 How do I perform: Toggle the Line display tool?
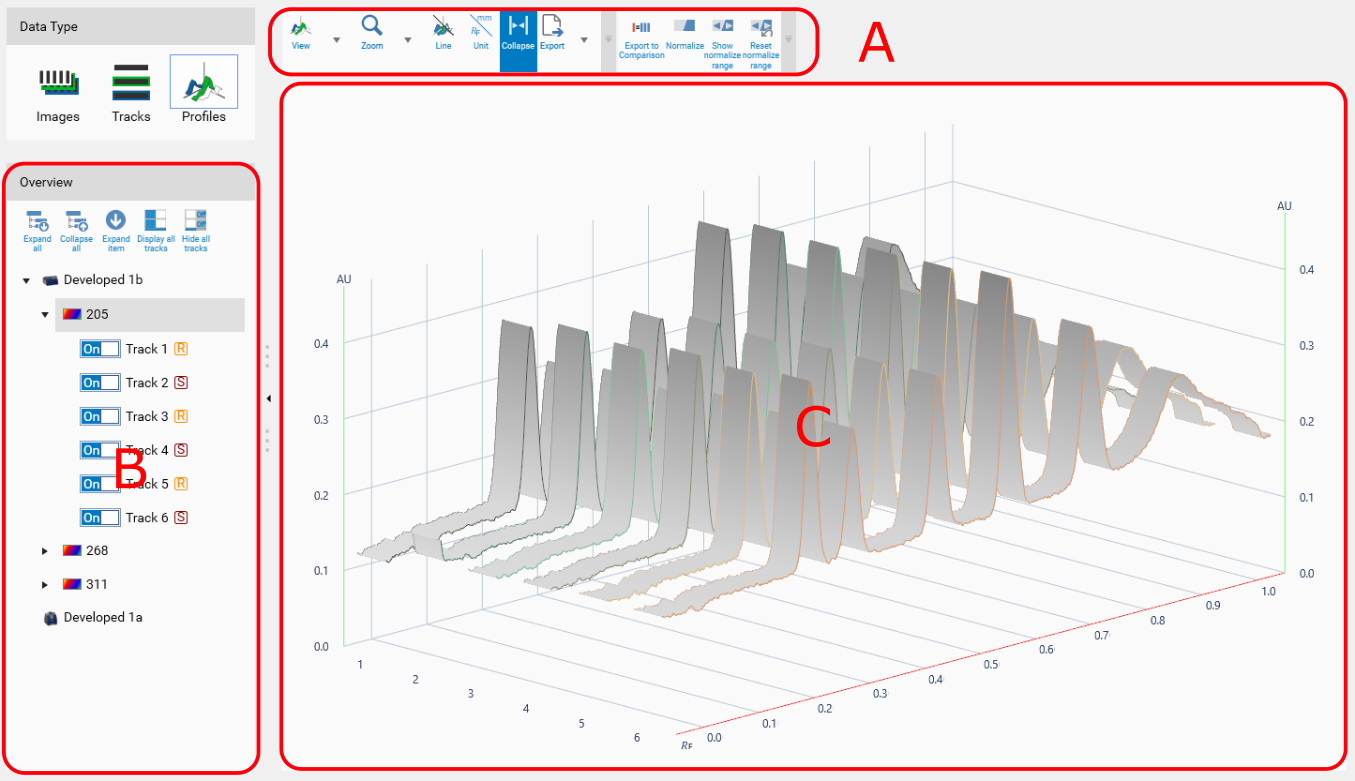[443, 31]
